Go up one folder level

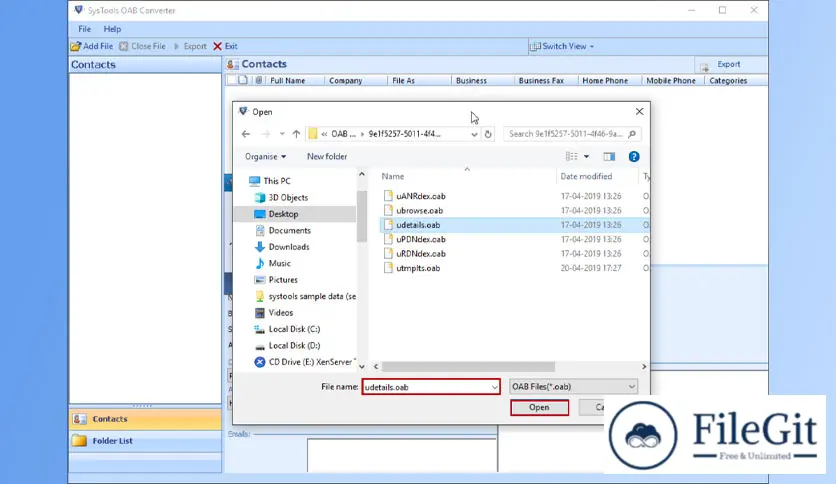pyautogui.click(x=296, y=134)
